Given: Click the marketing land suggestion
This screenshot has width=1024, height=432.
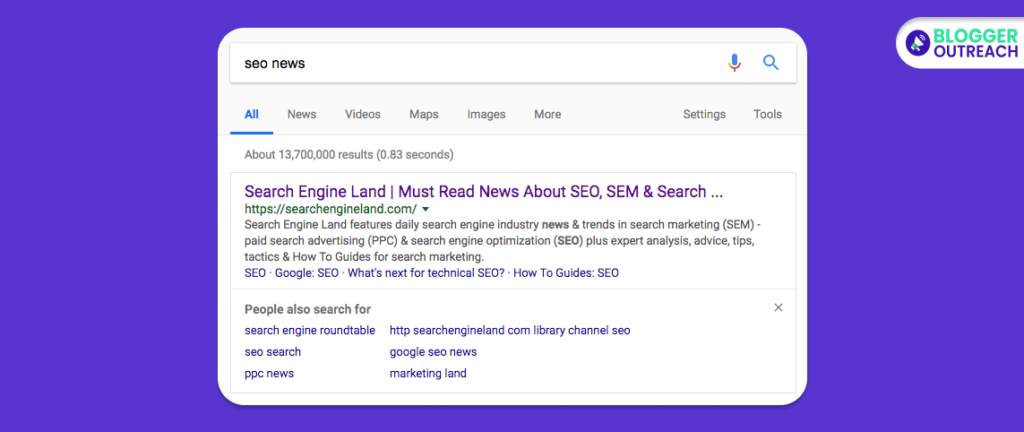Looking at the screenshot, I should [x=428, y=374].
